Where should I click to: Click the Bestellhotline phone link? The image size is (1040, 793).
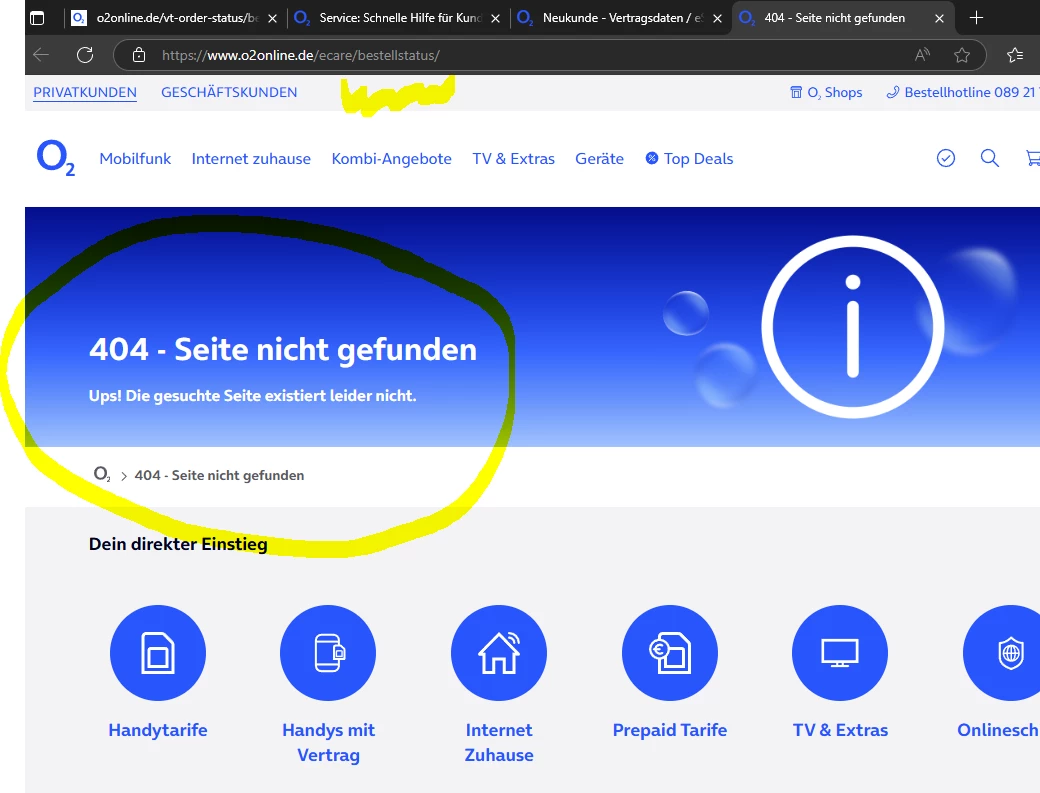point(963,92)
